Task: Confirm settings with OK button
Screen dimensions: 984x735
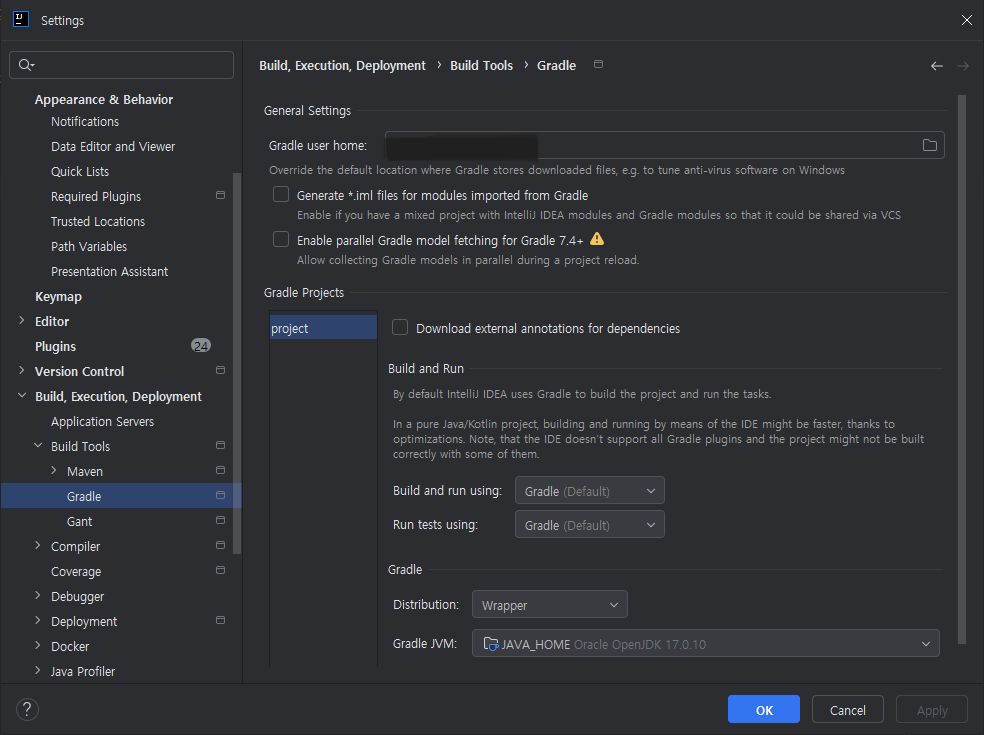Action: click(764, 709)
